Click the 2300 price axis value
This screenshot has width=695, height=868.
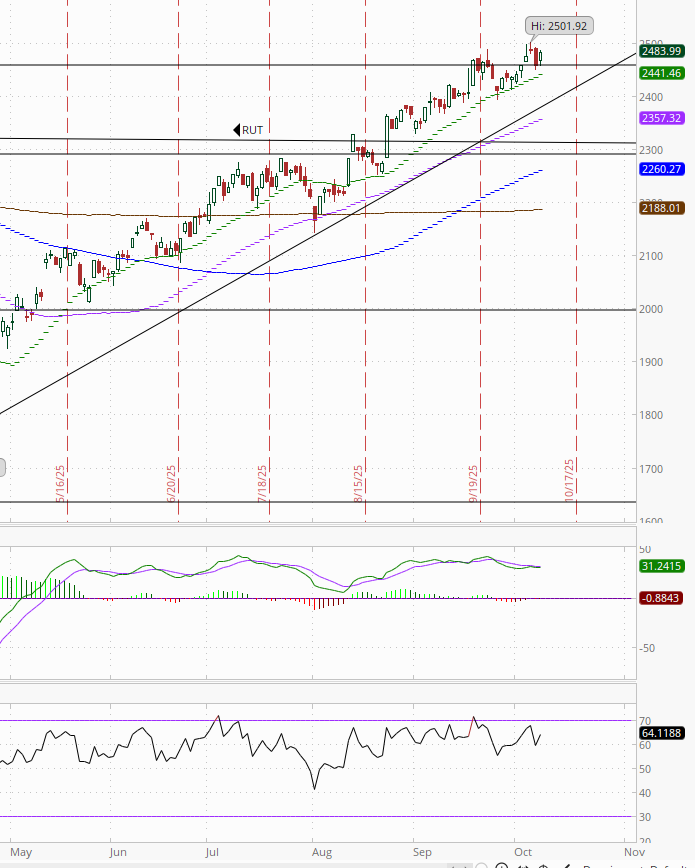pos(651,150)
